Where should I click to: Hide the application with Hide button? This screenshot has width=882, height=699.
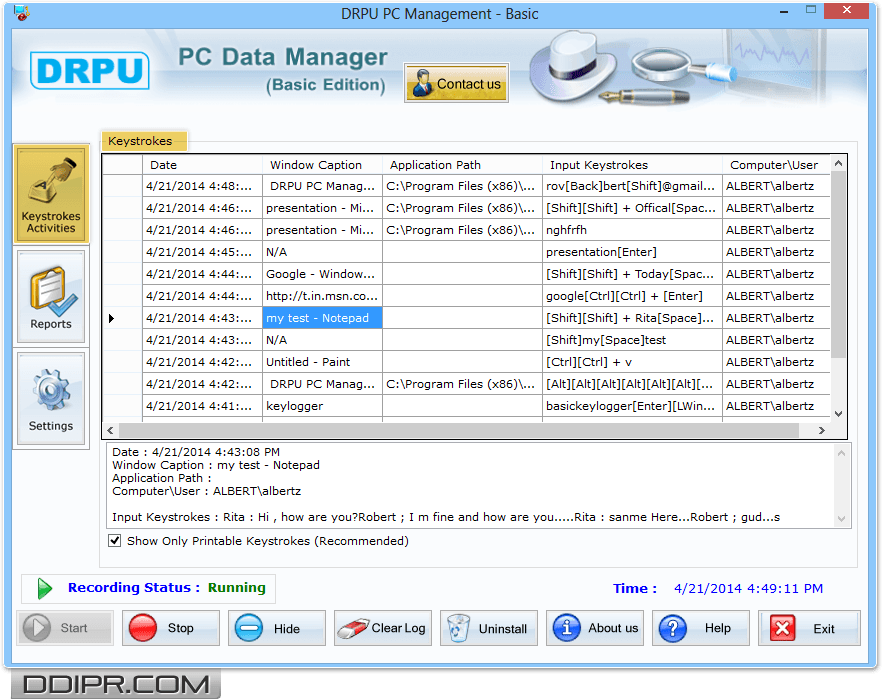click(x=277, y=628)
